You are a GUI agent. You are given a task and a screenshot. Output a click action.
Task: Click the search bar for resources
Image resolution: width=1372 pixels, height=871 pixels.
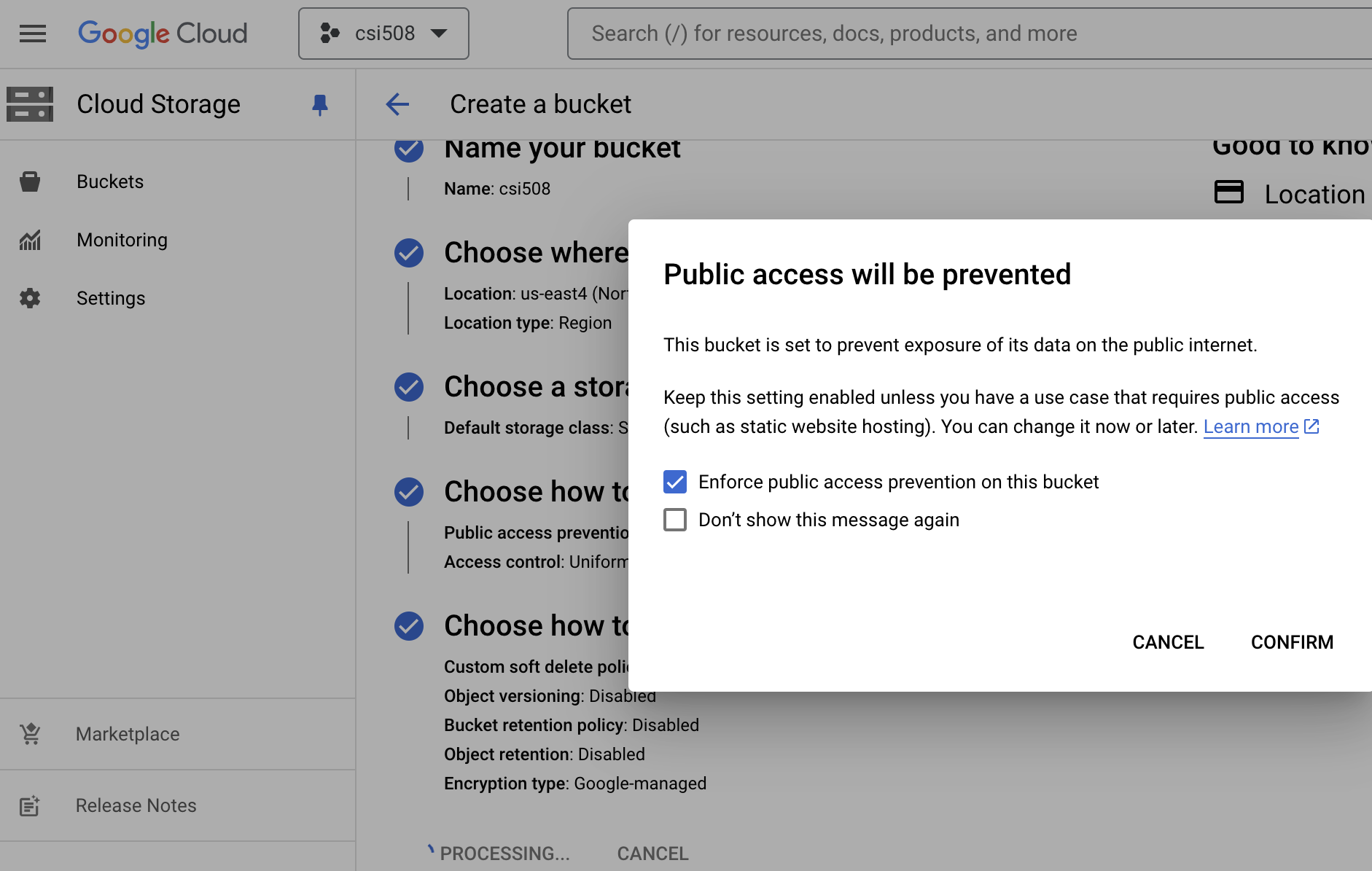(948, 34)
